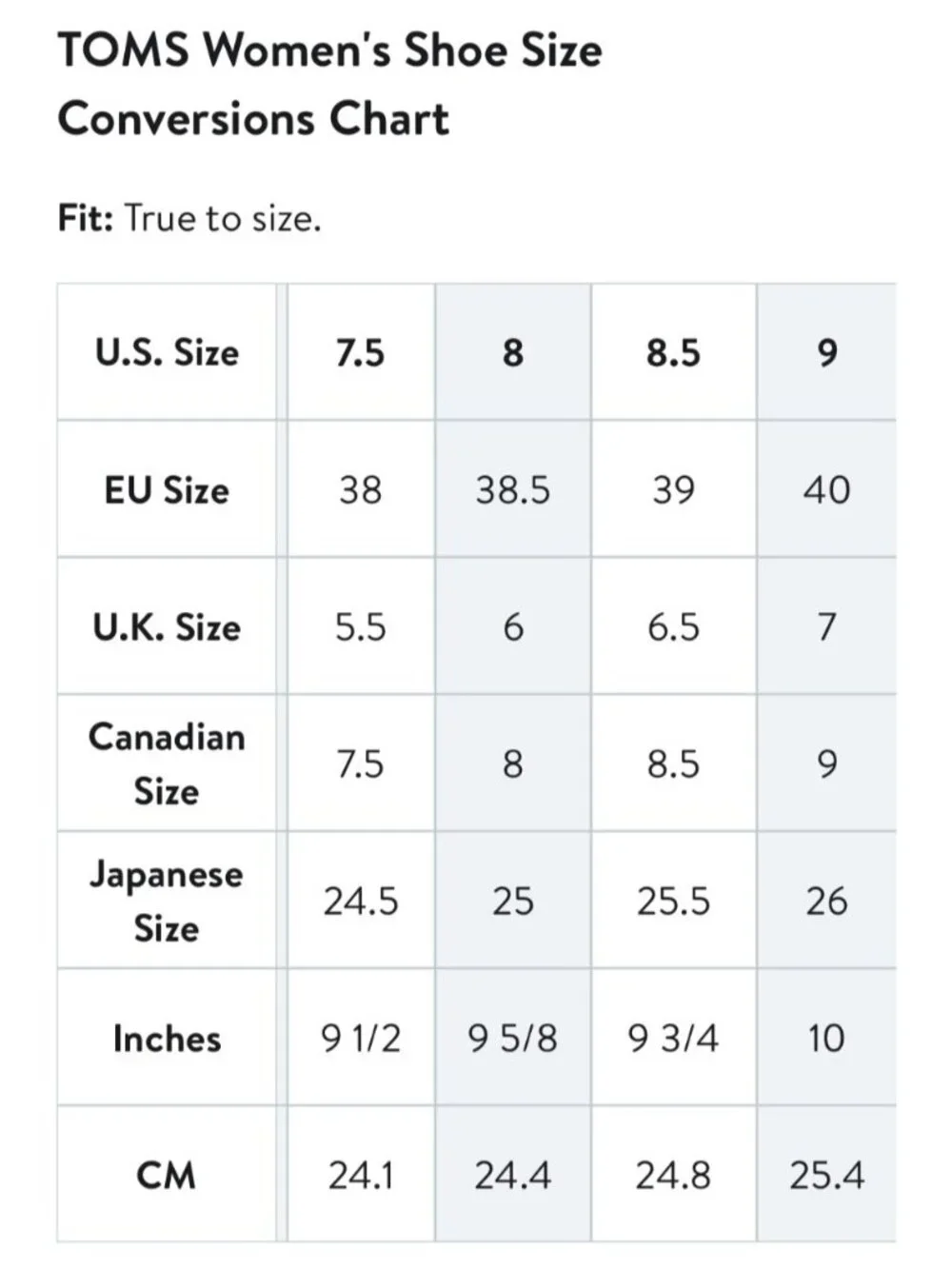Select Japanese size 26 cell
The height and width of the screenshot is (1269, 952).
point(826,901)
